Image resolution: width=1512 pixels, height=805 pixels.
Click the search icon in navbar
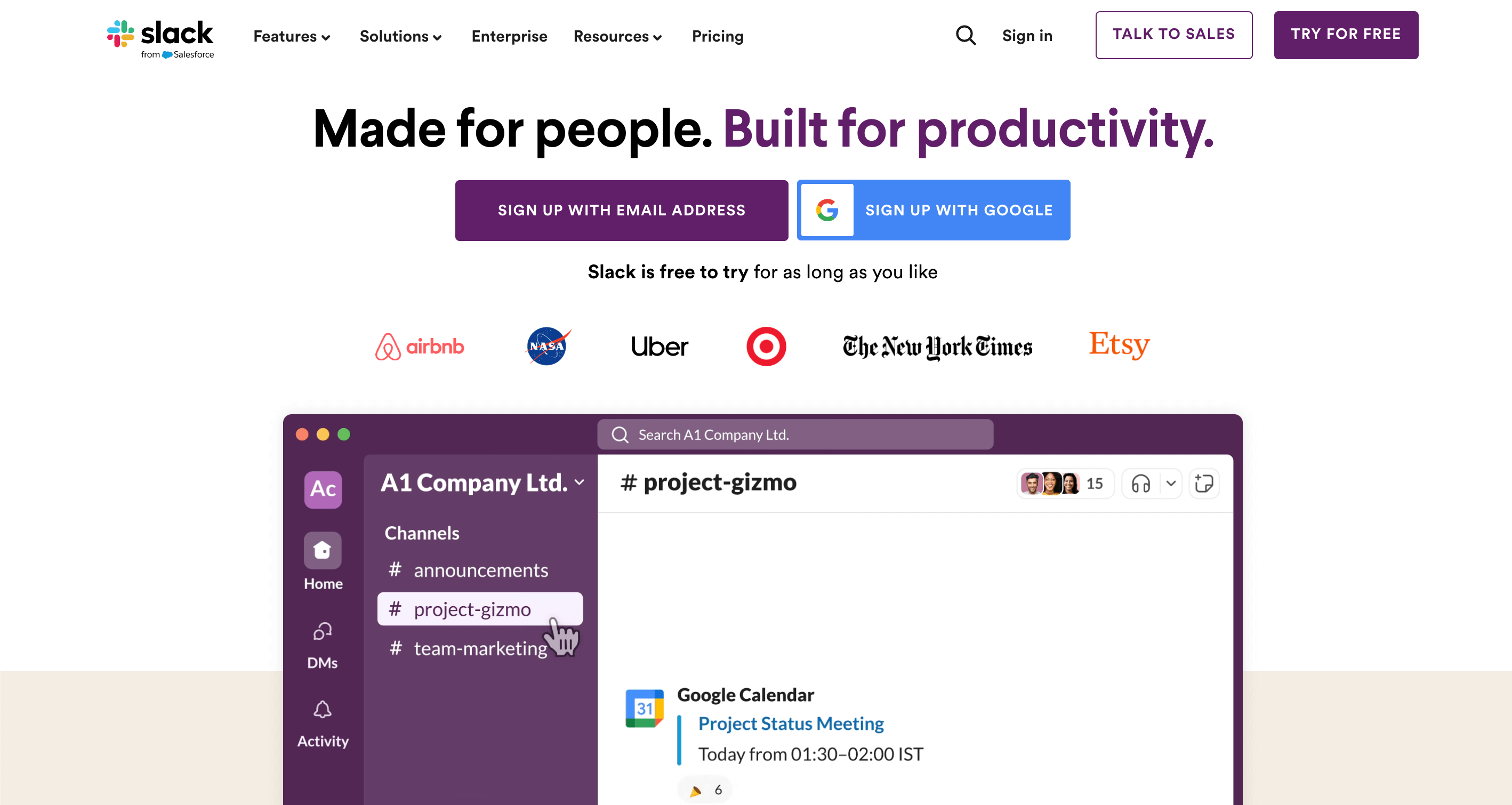(x=965, y=36)
